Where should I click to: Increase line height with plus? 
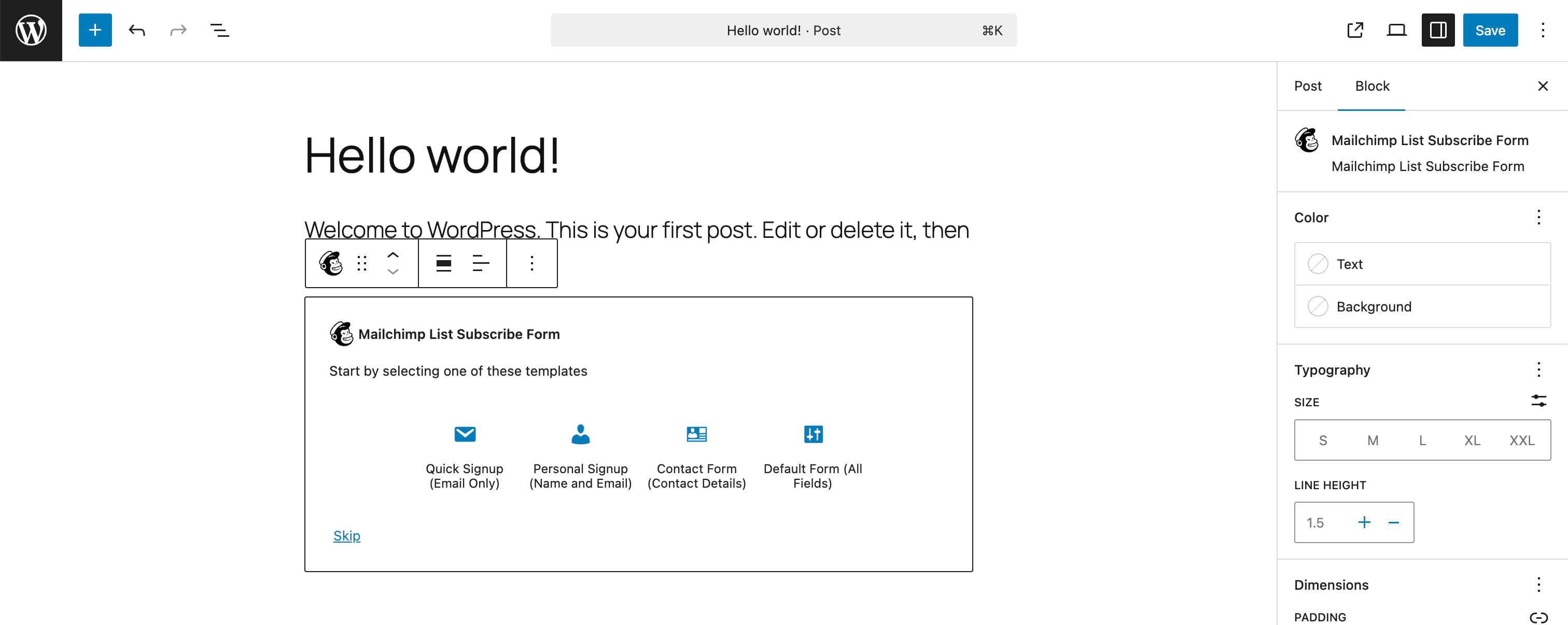point(1364,523)
